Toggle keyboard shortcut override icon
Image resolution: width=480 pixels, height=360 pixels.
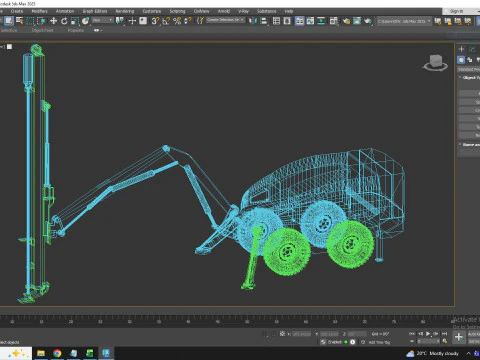[143, 21]
